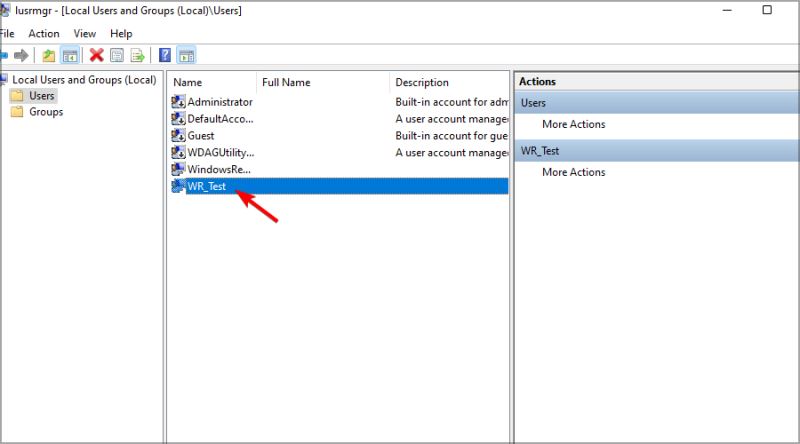Click the Guest user account icon
The image size is (800, 444).
(x=178, y=135)
